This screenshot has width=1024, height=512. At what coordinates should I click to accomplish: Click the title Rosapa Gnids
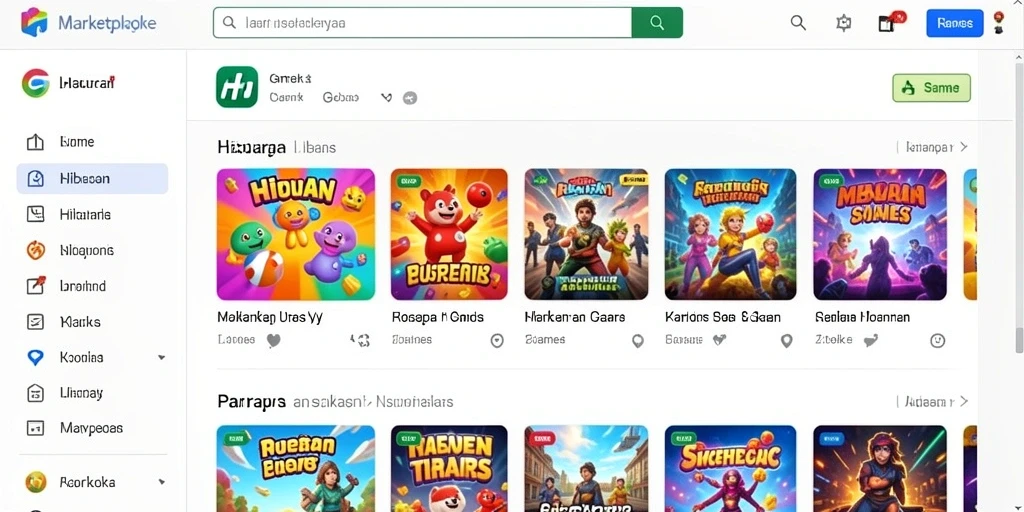[x=438, y=317]
